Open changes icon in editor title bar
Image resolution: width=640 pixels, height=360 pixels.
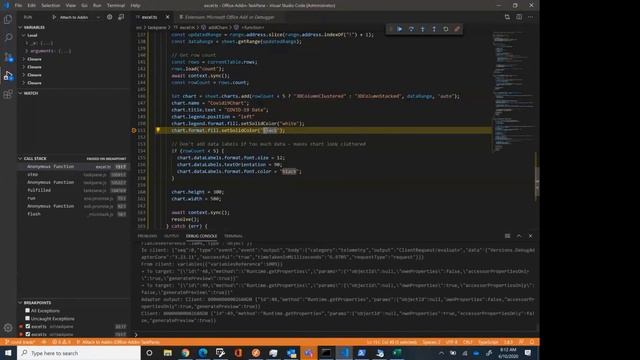[507, 17]
